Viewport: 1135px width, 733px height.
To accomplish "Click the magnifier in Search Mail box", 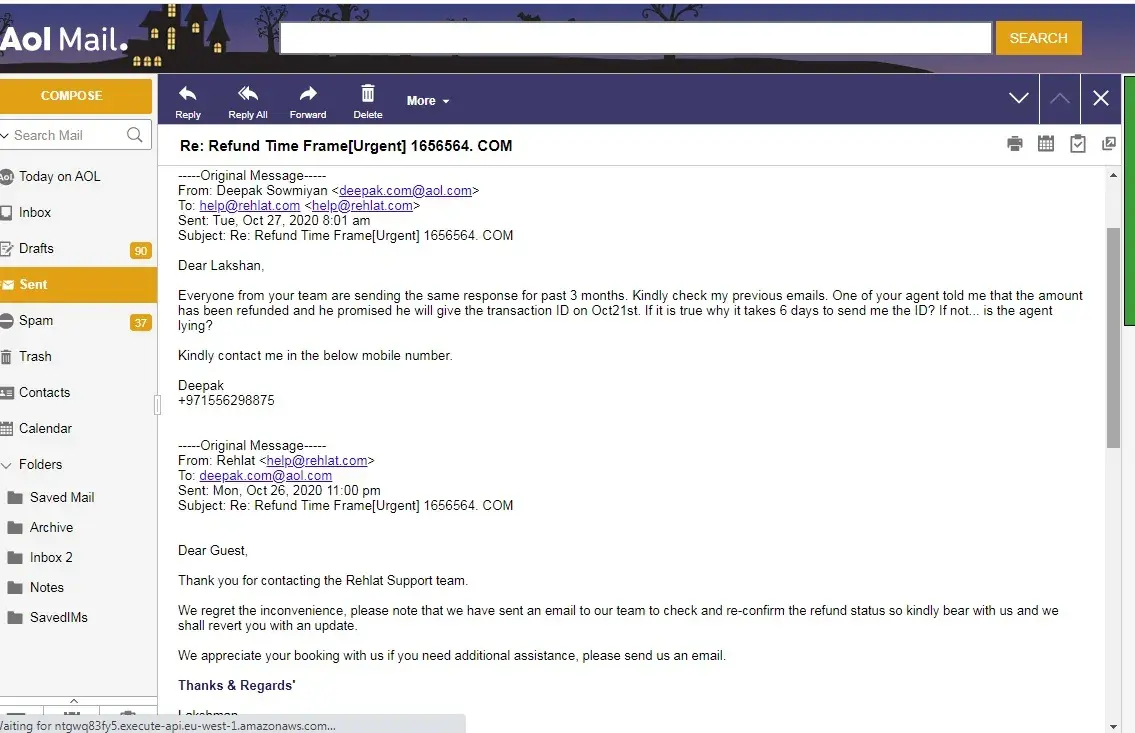I will pyautogui.click(x=135, y=135).
